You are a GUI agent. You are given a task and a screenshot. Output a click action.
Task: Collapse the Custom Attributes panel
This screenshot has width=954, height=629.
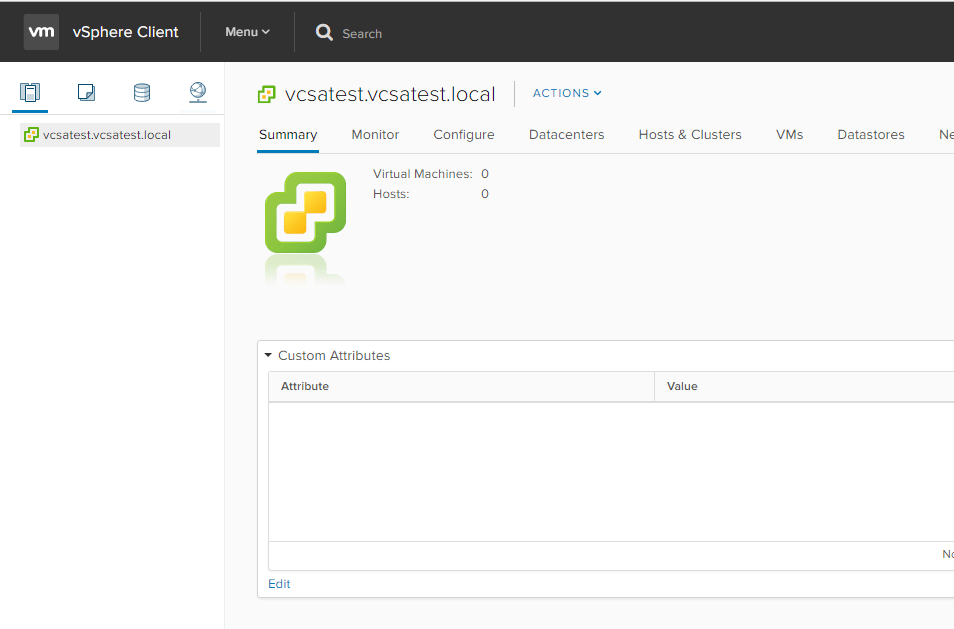268,356
